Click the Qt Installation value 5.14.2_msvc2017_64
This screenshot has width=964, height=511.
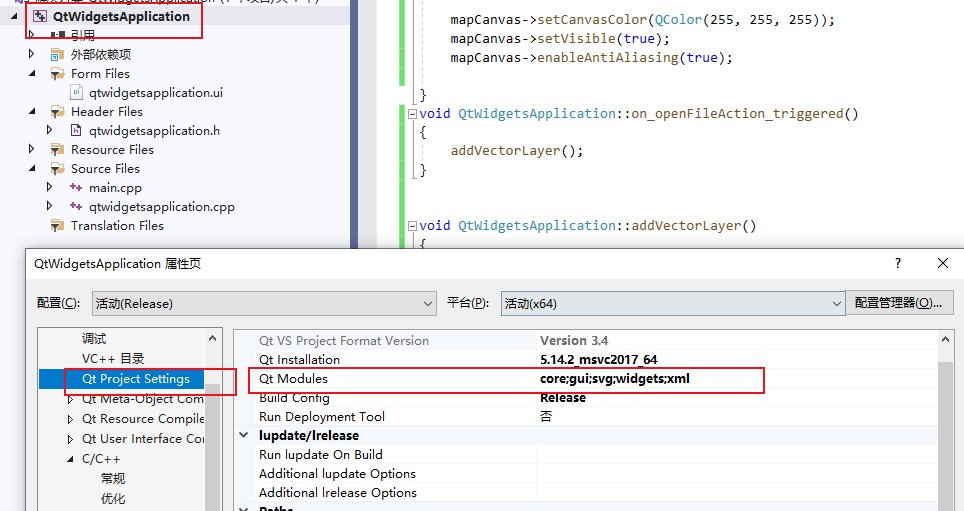click(598, 360)
